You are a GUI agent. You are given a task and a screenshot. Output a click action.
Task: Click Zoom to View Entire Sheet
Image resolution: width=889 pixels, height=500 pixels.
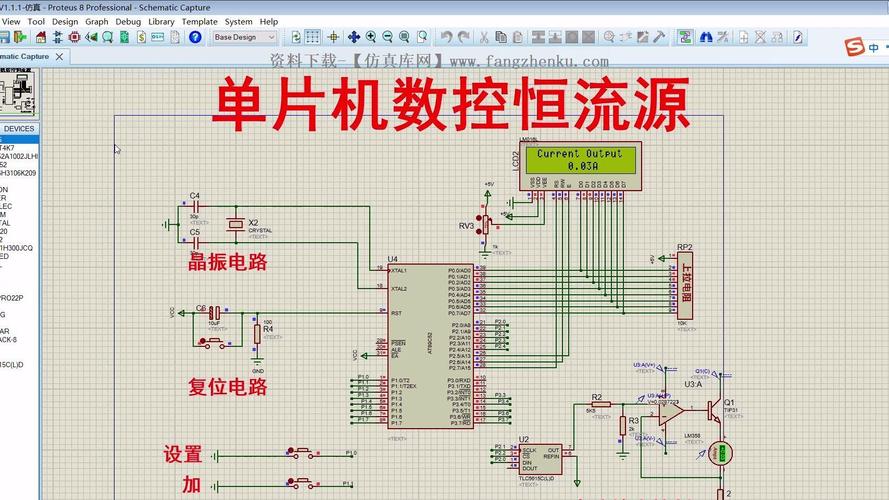404,37
